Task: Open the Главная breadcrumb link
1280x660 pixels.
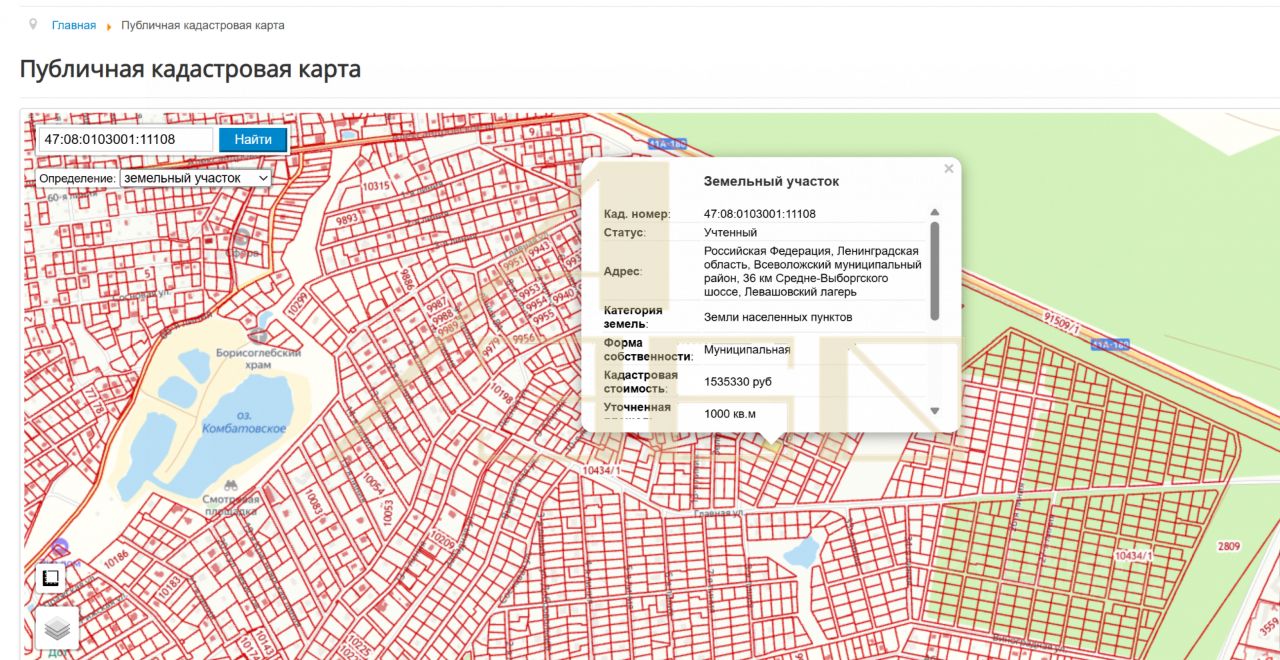Action: click(74, 25)
